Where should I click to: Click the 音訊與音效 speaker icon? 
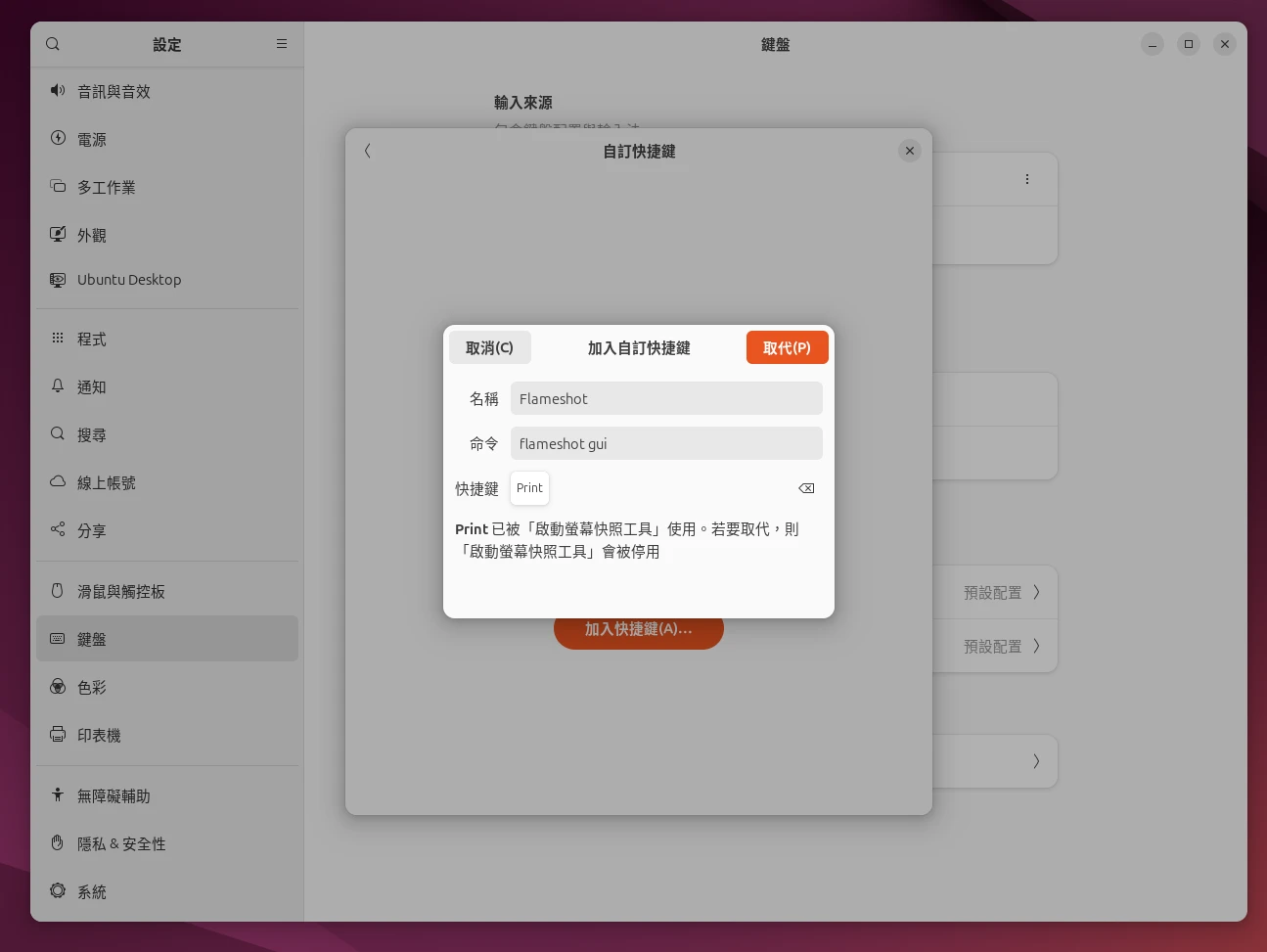tap(58, 91)
